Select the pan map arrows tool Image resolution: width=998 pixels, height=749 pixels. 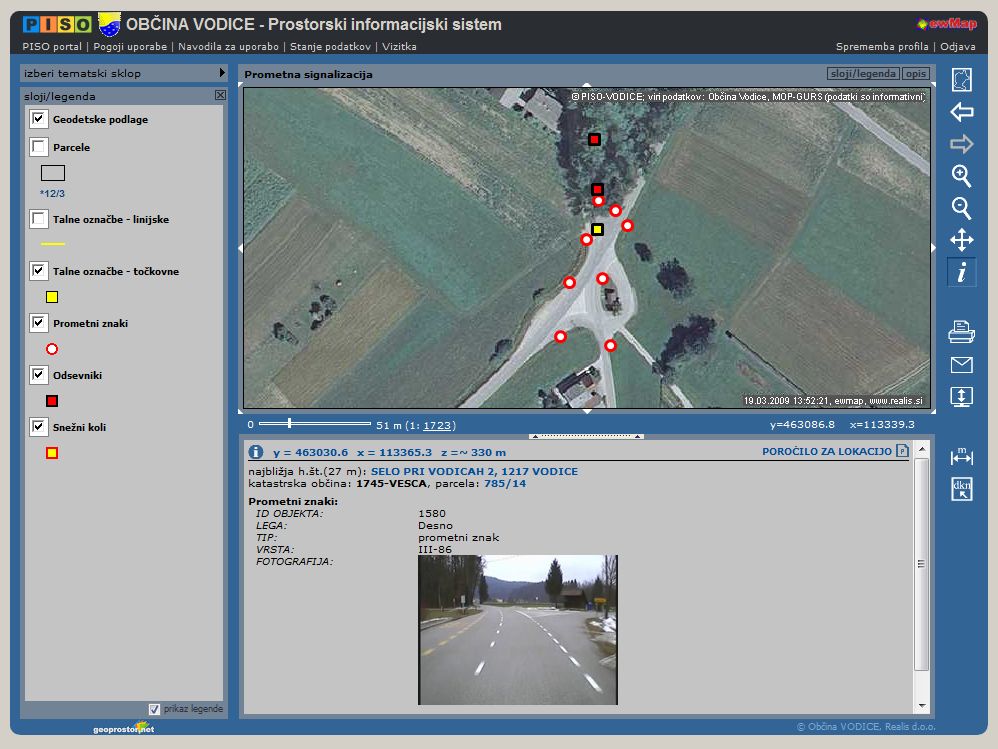(x=961, y=240)
